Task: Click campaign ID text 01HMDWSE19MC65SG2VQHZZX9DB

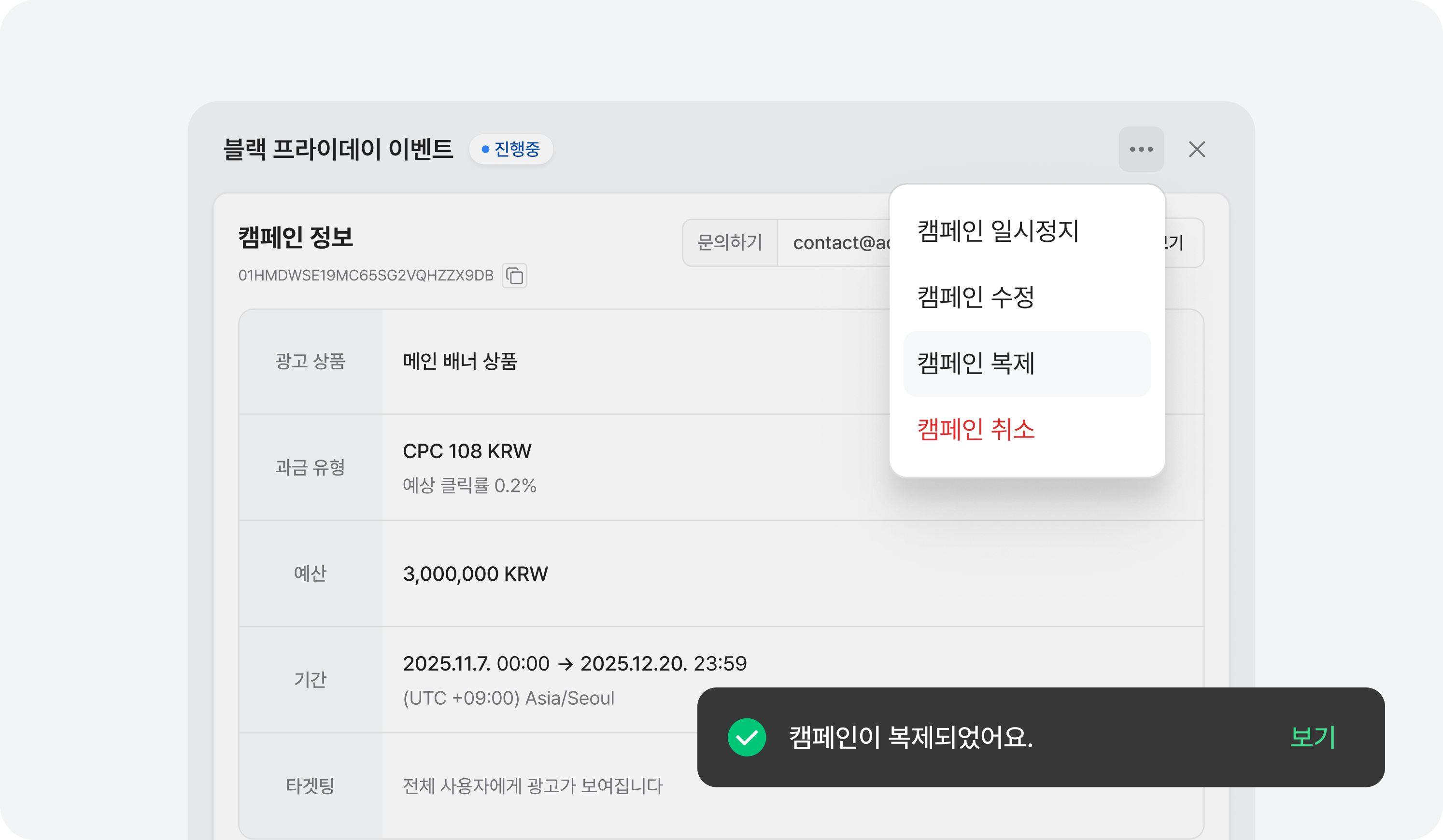Action: (365, 276)
